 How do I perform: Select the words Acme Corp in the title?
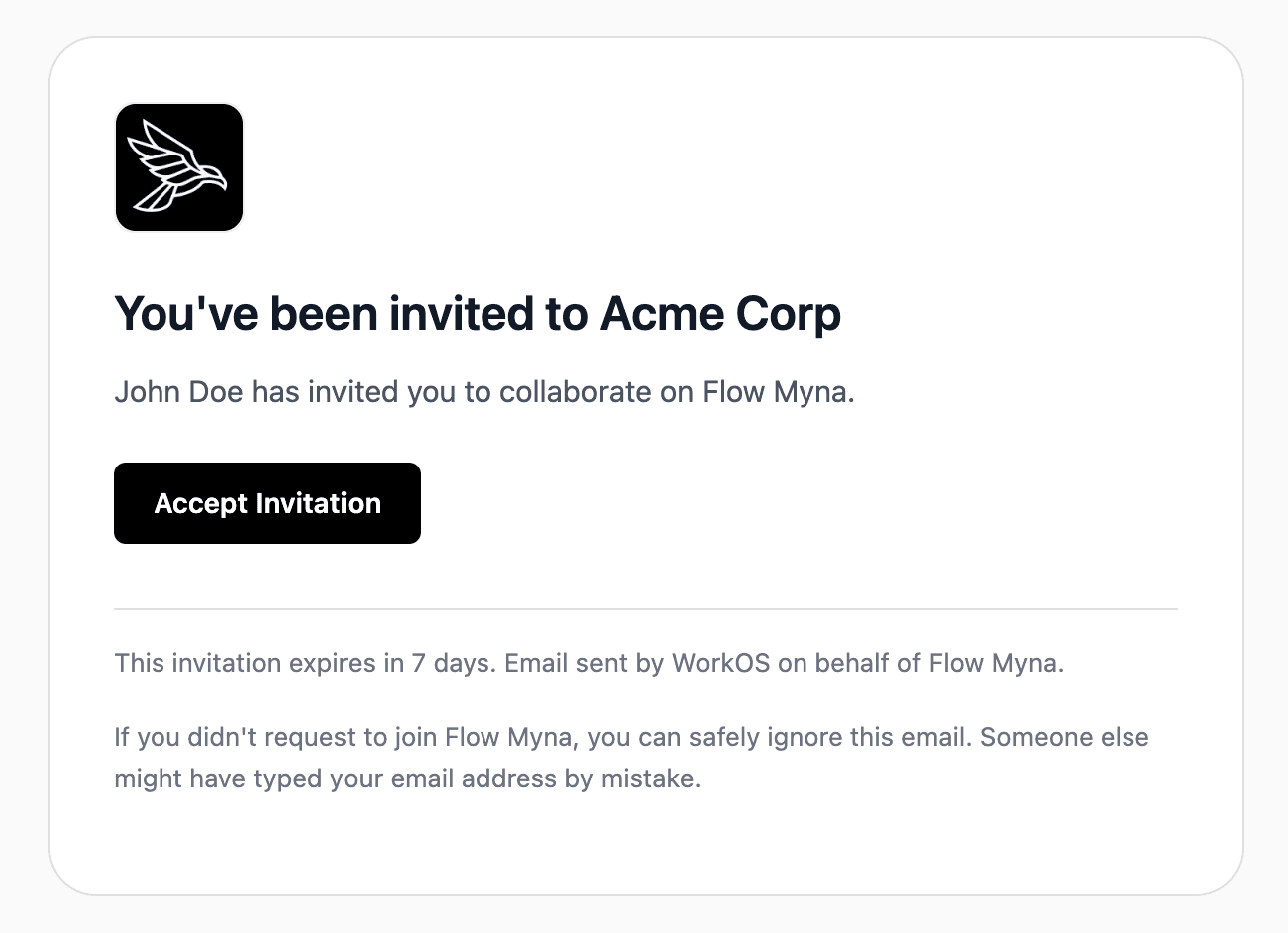pos(720,313)
